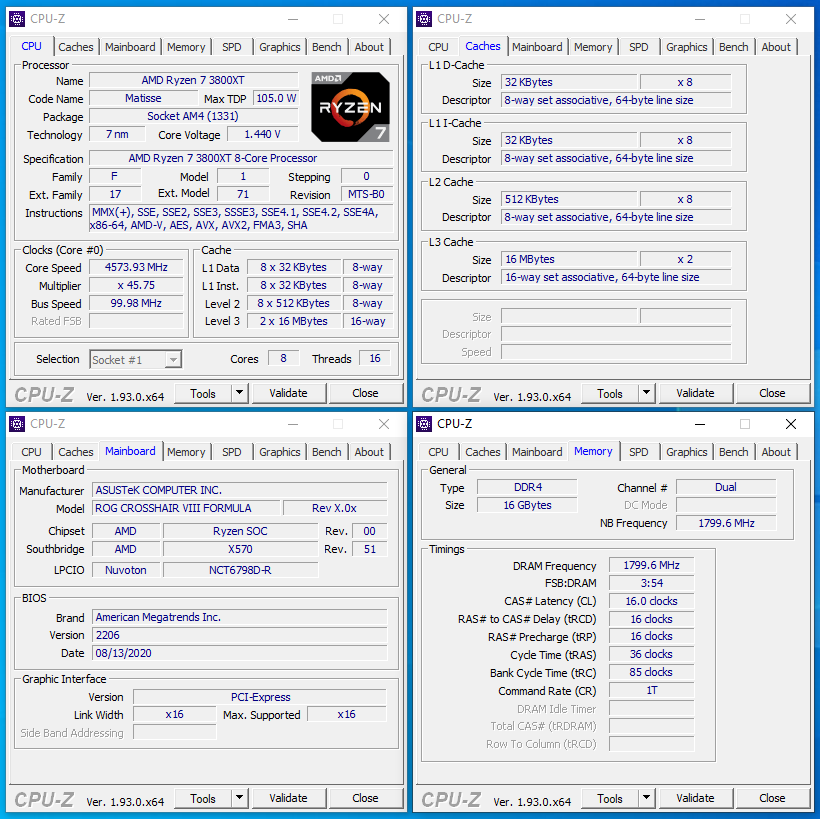Click Bank Cycle Time 85 clocks value
This screenshot has height=819, width=820.
pyautogui.click(x=652, y=672)
